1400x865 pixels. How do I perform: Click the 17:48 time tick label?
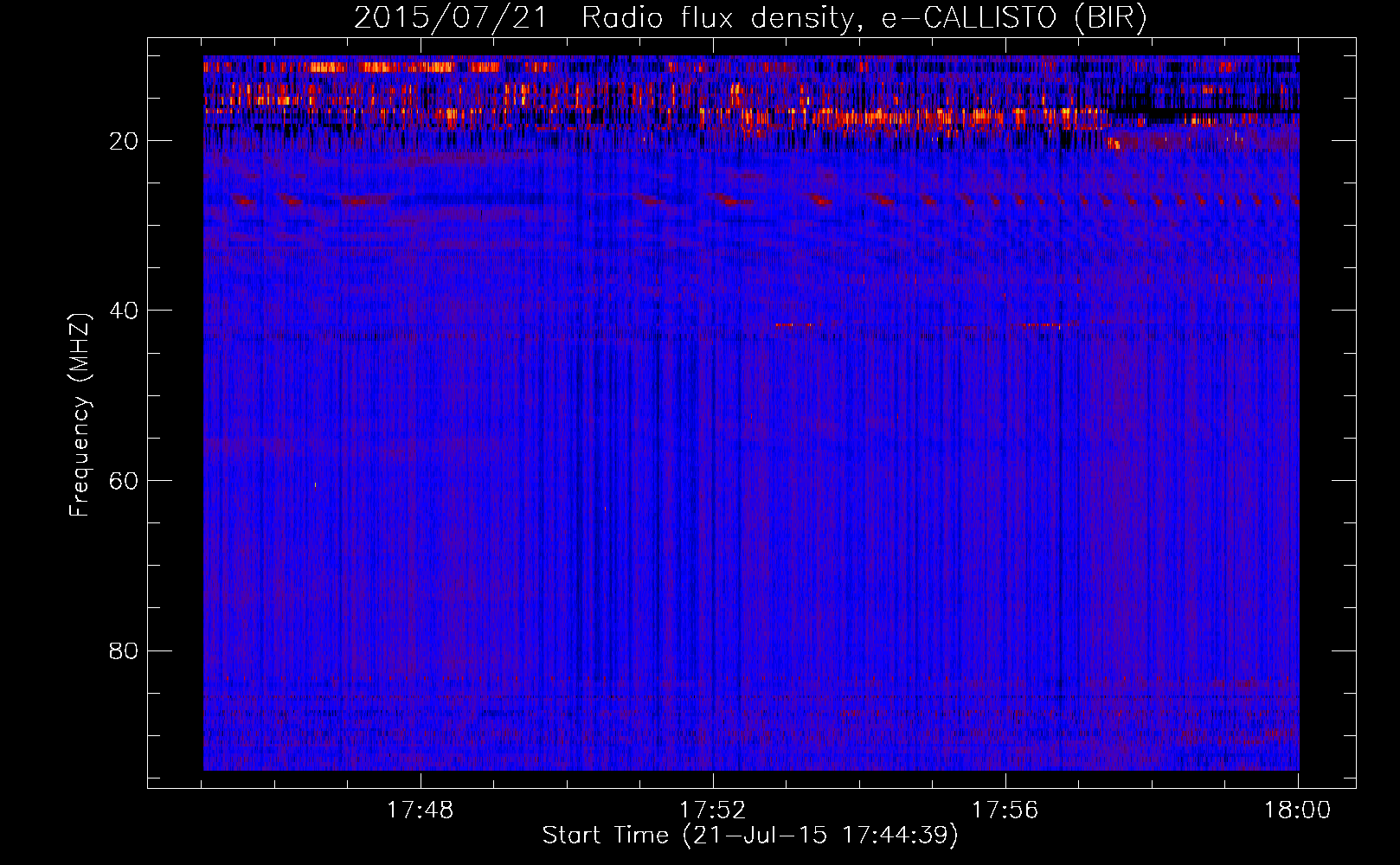[x=420, y=810]
